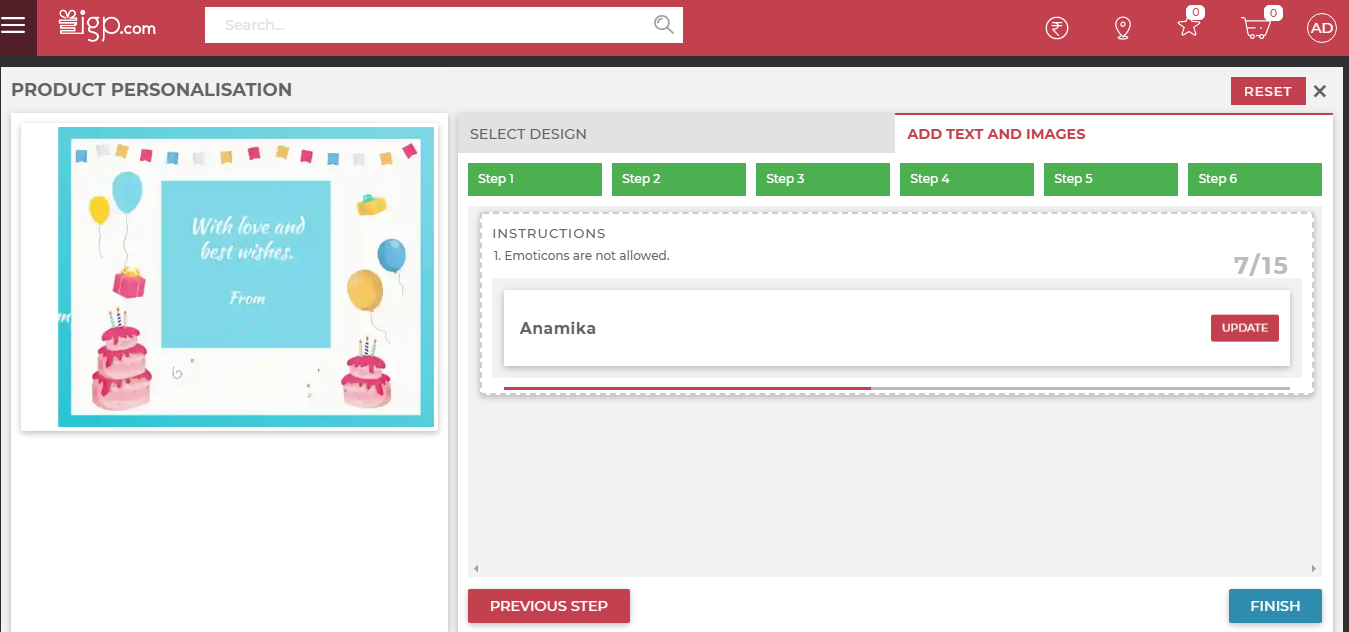Switch to Add Text and Images tab
1349x632 pixels.
(x=1113, y=134)
